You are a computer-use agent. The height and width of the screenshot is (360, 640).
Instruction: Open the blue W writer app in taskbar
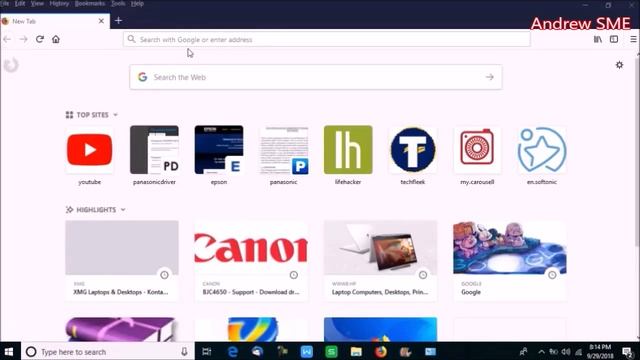(x=307, y=351)
